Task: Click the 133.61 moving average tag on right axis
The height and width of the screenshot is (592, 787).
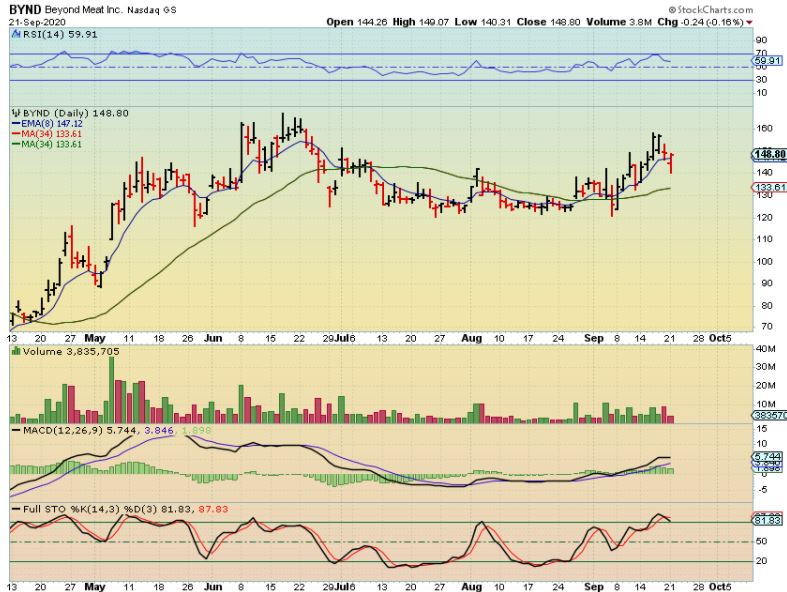Action: [769, 188]
